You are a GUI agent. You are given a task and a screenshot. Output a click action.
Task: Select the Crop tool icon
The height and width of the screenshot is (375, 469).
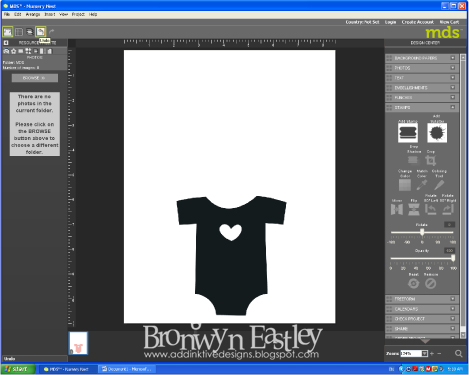click(x=431, y=160)
